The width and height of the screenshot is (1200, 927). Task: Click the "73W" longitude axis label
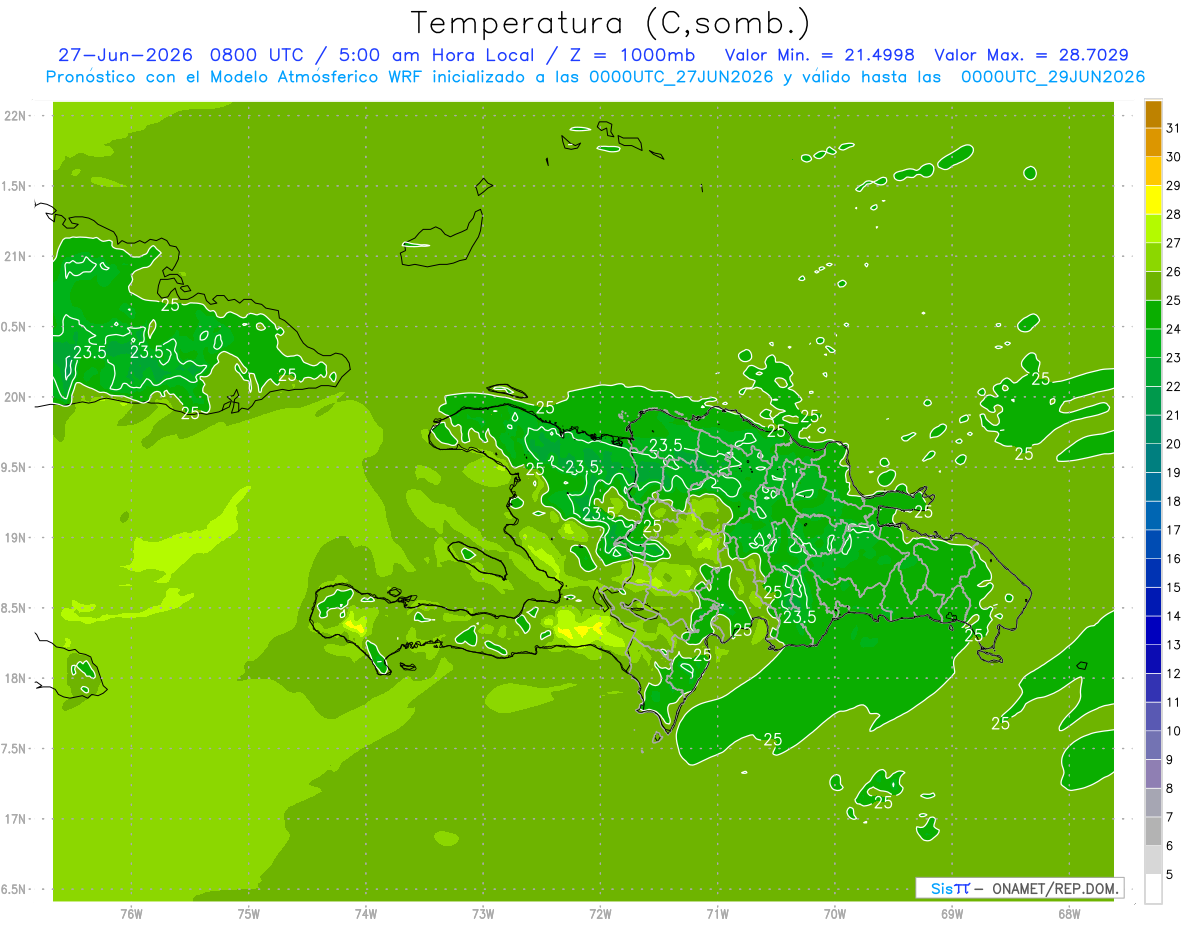pos(483,913)
